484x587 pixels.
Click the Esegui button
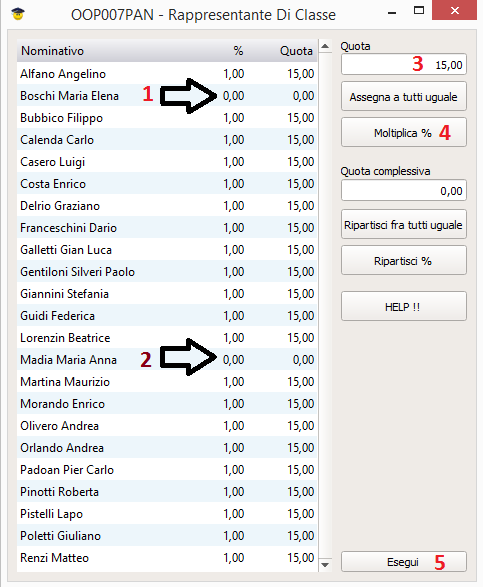tap(404, 562)
